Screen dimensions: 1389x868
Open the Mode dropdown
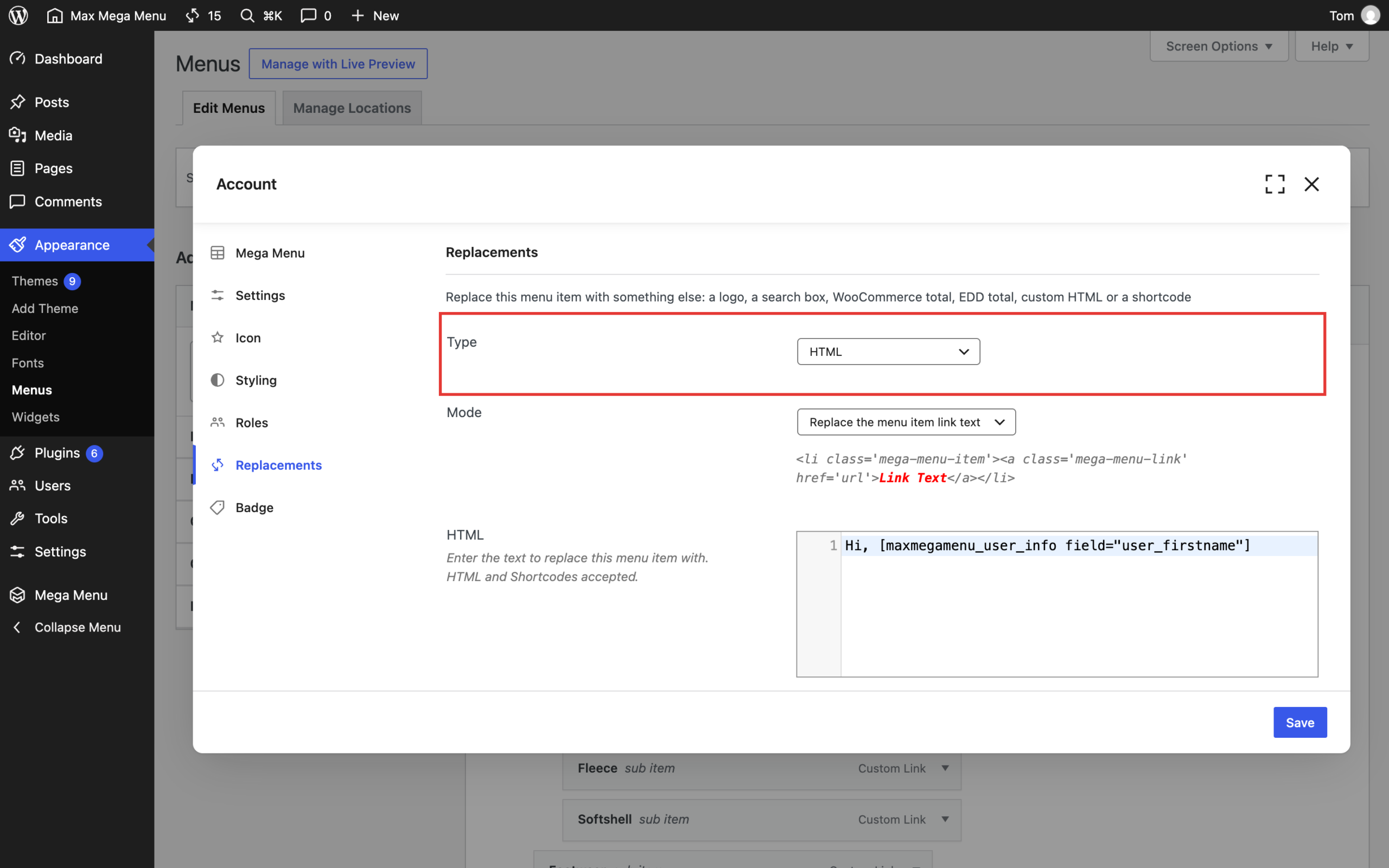pyautogui.click(x=906, y=422)
